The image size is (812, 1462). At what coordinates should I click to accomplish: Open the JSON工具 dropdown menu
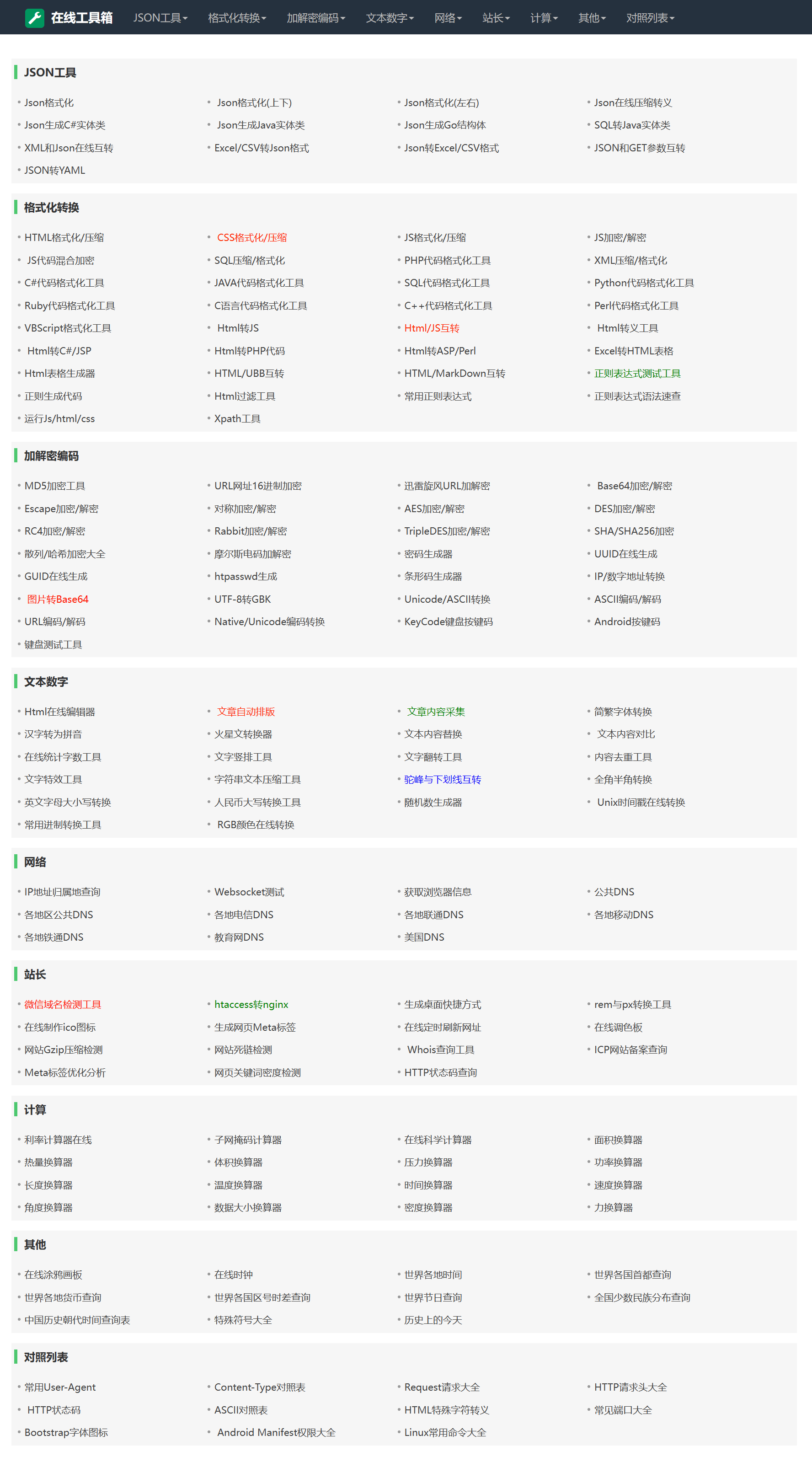(x=160, y=18)
